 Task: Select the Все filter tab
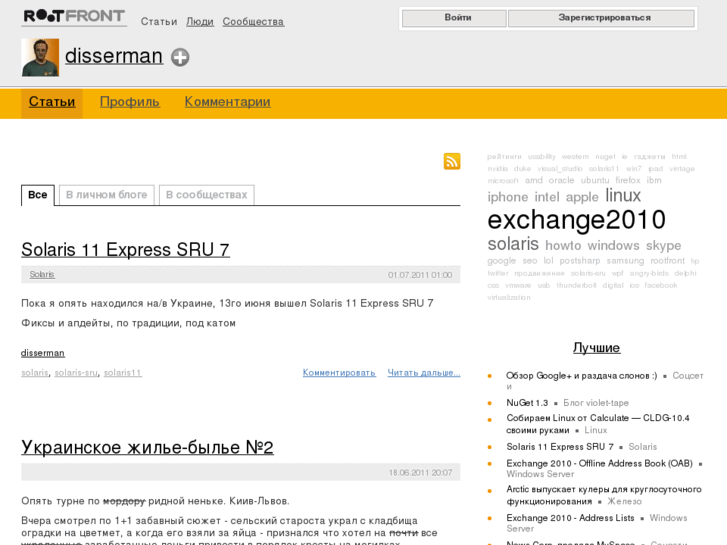pyautogui.click(x=38, y=195)
